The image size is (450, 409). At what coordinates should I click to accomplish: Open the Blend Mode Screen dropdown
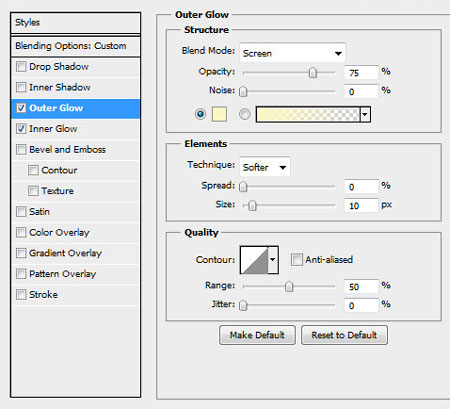292,53
